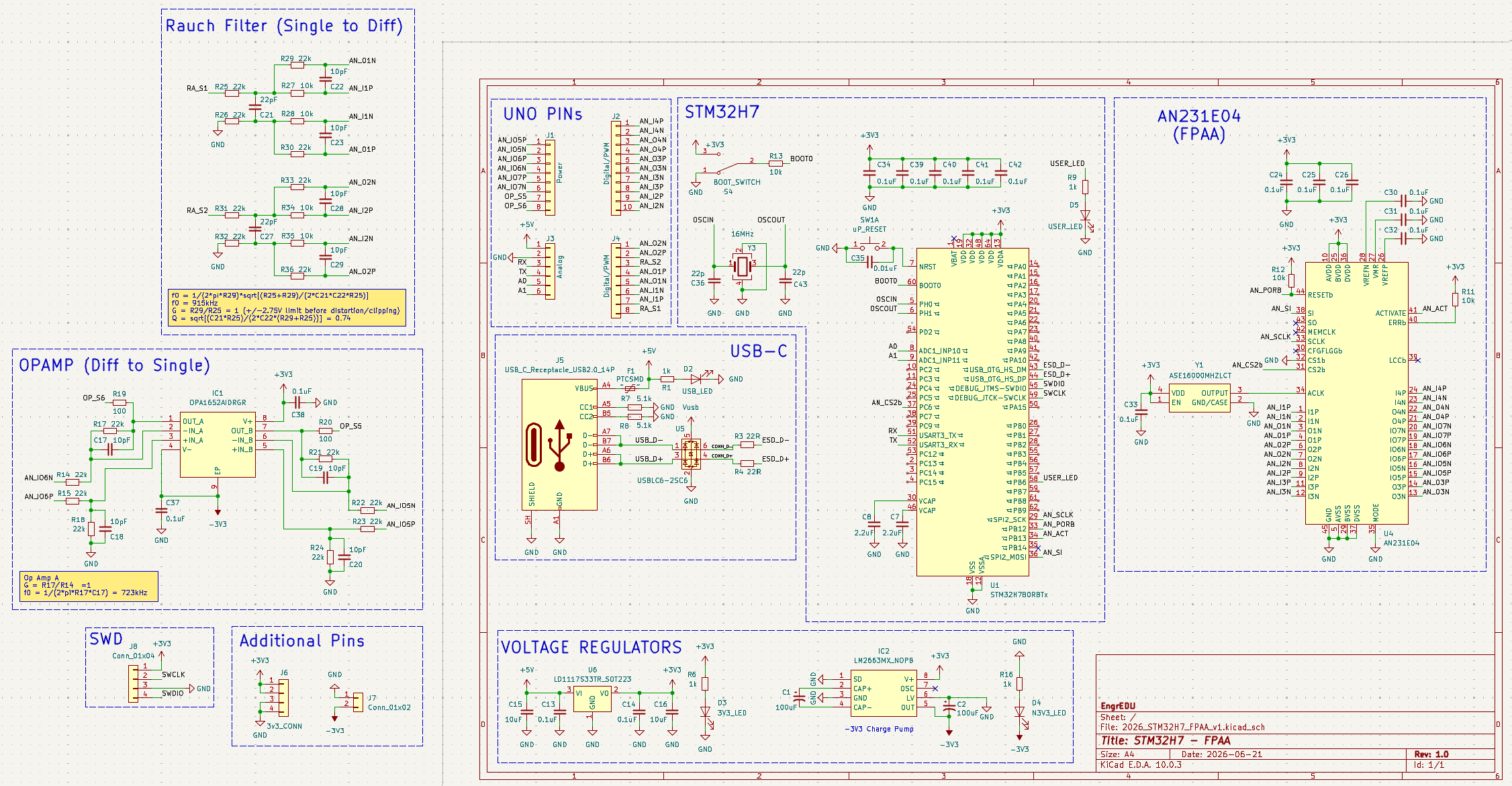Viewport: 1512px width, 786px height.
Task: Click the 'OPAMP (Diff to Single)' heading
Action: [x=114, y=365]
